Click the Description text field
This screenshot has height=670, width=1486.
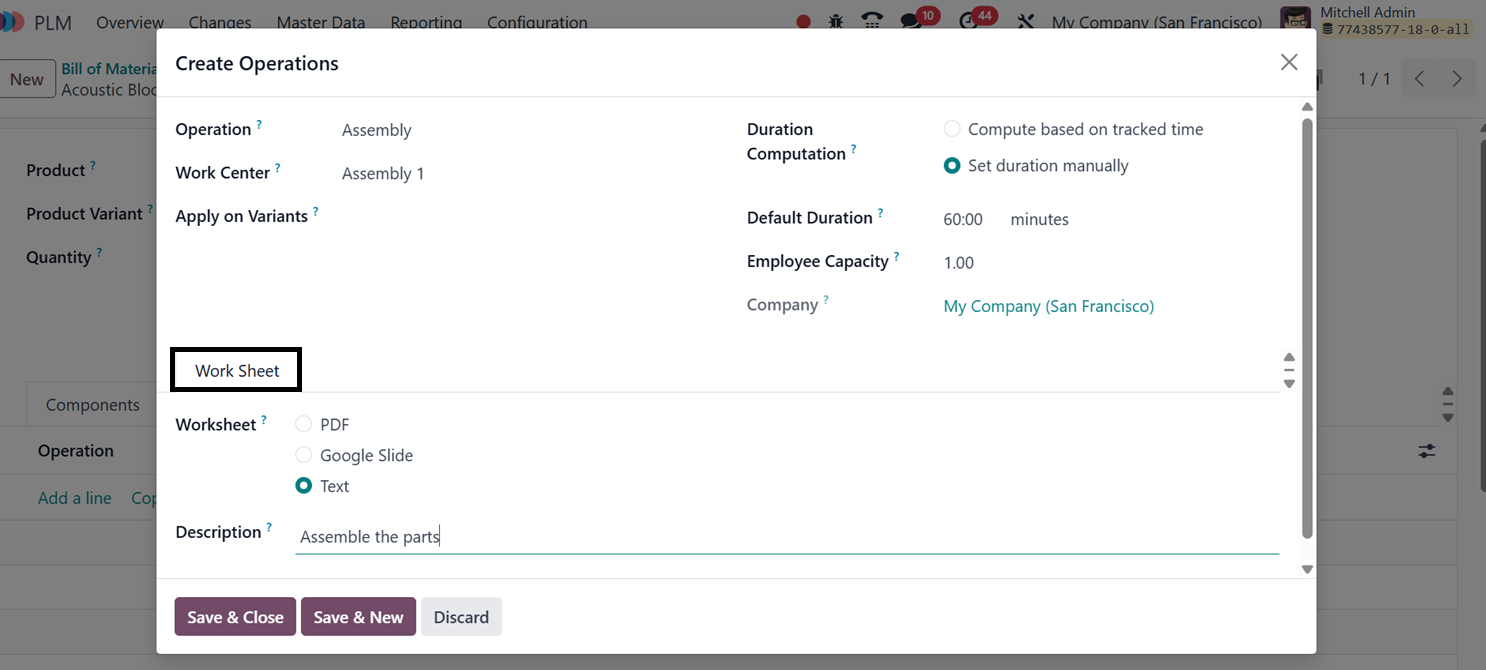(x=786, y=537)
